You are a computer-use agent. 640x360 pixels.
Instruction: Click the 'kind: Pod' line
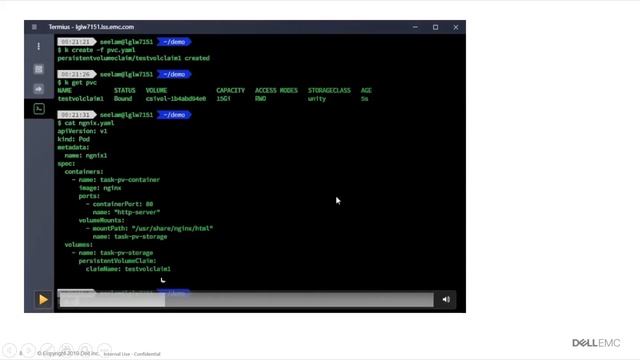pos(73,139)
